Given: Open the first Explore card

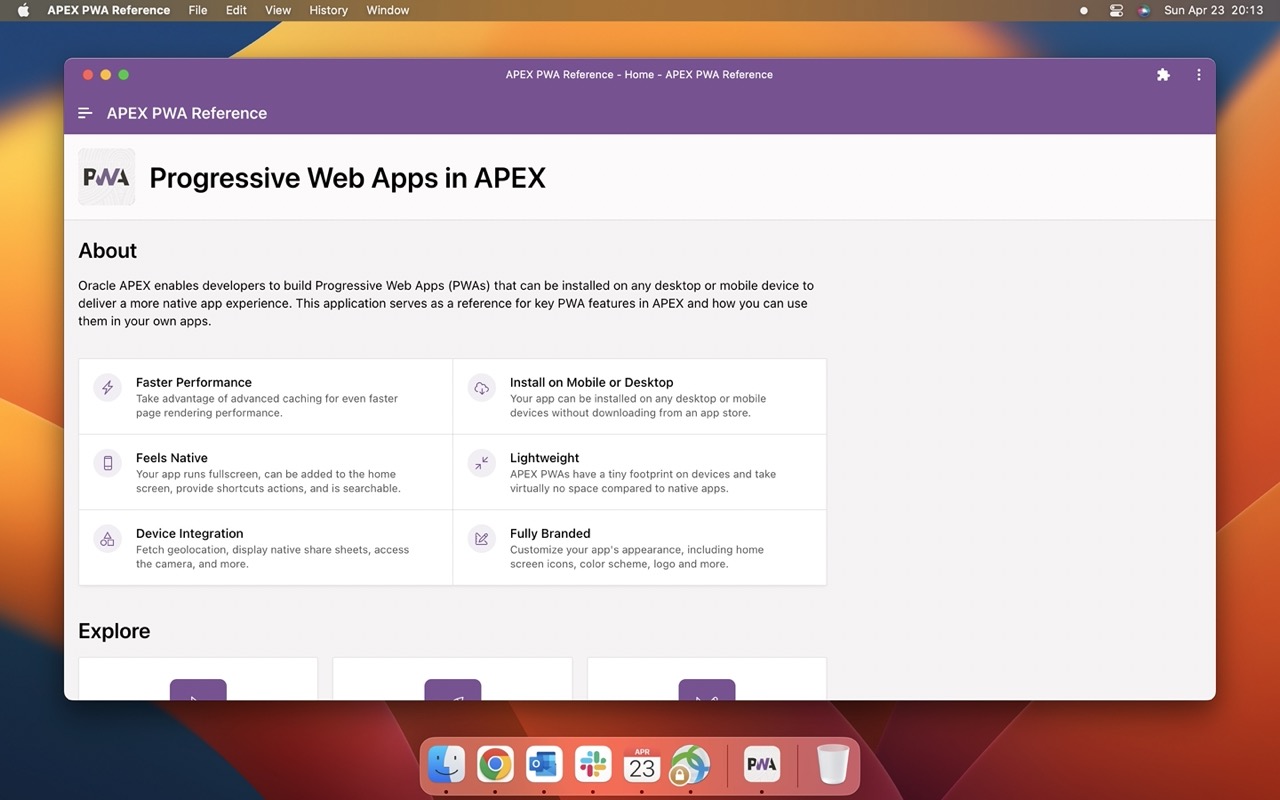Looking at the screenshot, I should [198, 680].
